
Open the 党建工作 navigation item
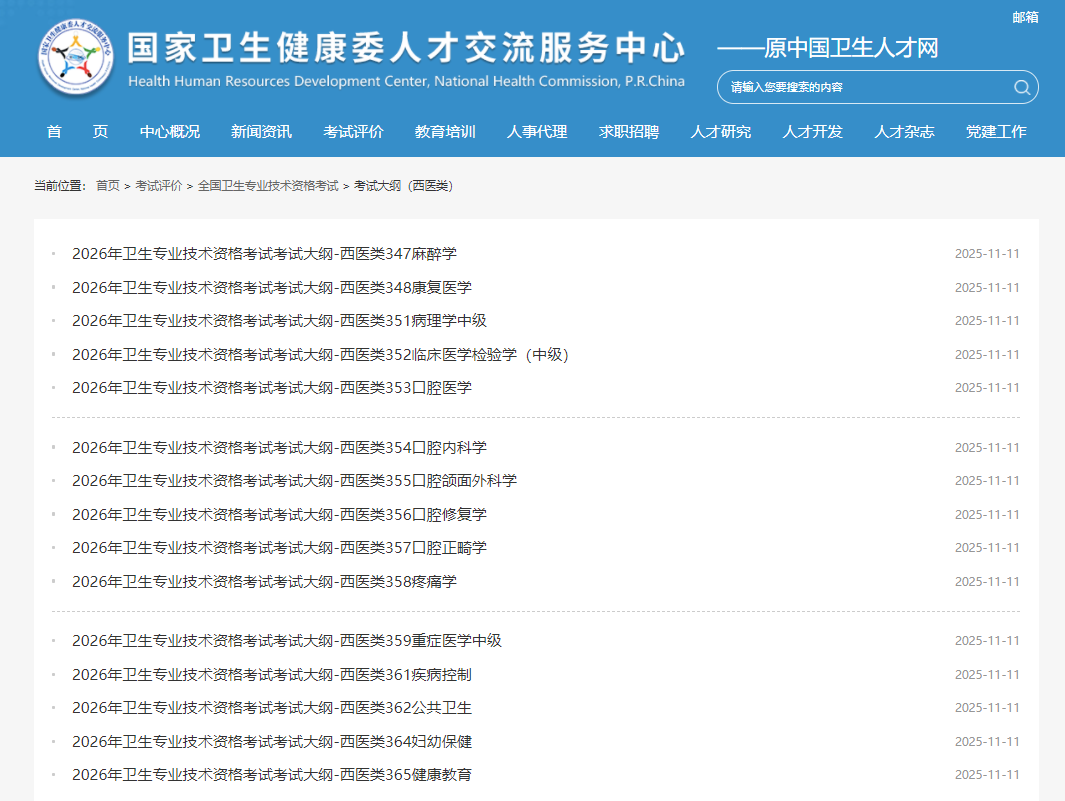pyautogui.click(x=996, y=132)
